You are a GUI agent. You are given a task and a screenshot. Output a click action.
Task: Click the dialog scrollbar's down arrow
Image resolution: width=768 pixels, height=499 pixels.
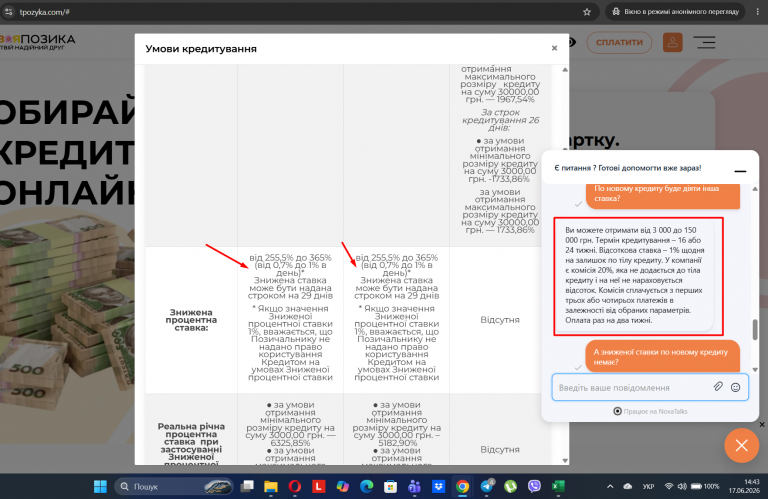[x=565, y=460]
